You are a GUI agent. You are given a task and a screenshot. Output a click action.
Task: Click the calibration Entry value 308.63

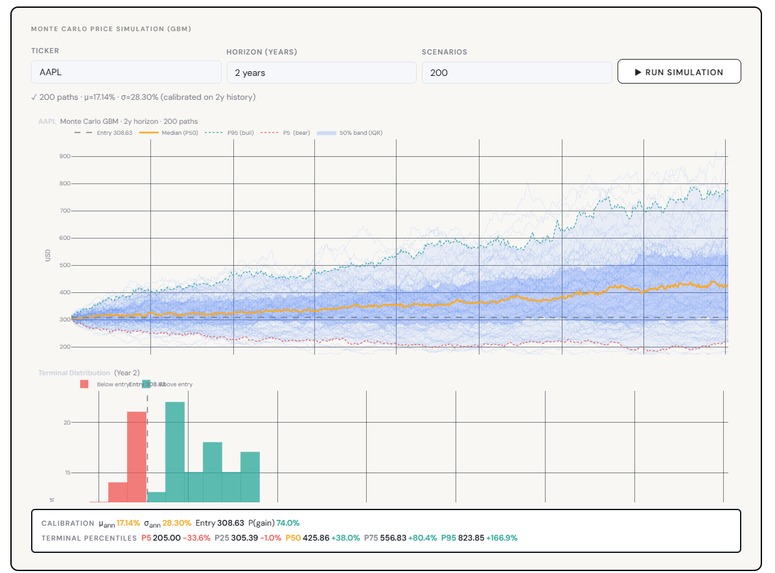[x=230, y=523]
